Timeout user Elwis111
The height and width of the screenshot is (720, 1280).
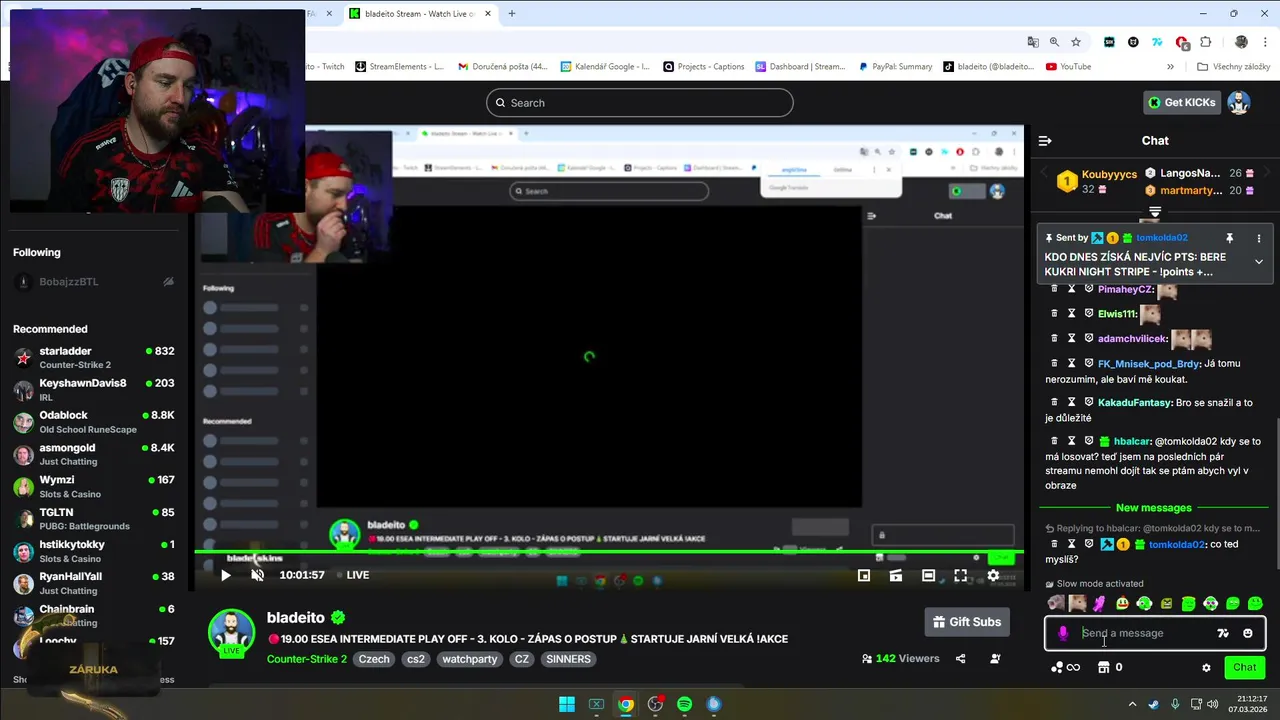pyautogui.click(x=1072, y=314)
